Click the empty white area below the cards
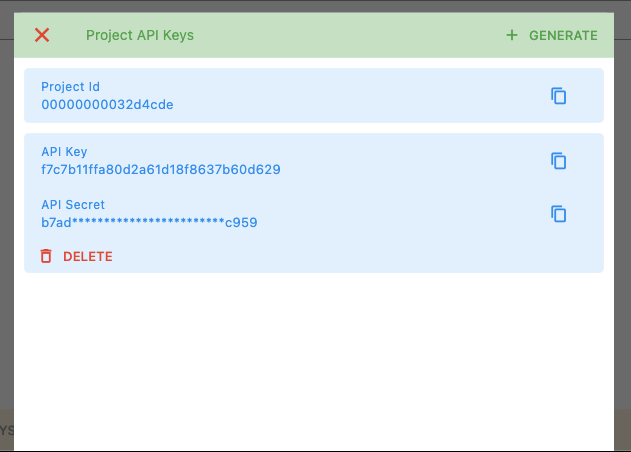 [x=314, y=360]
